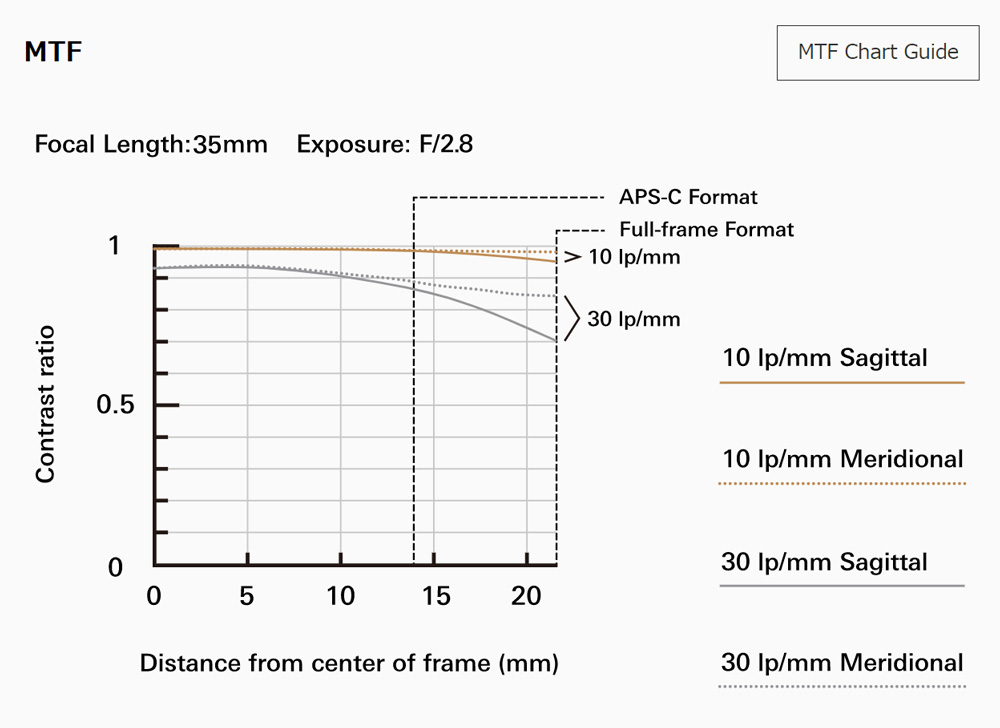Image resolution: width=1000 pixels, height=728 pixels.
Task: Click the MTF heading
Action: pyautogui.click(x=53, y=52)
